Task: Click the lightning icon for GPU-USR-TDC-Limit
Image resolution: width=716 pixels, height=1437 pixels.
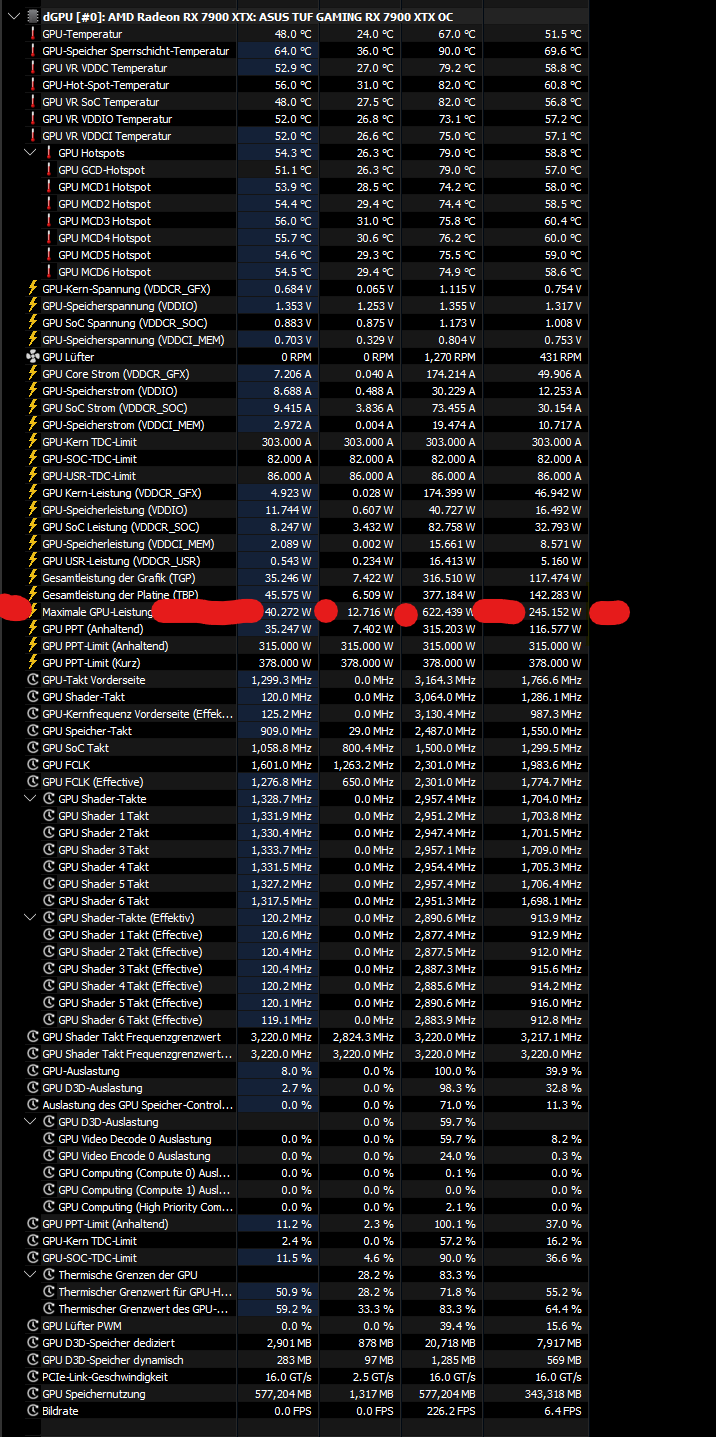Action: 33,476
